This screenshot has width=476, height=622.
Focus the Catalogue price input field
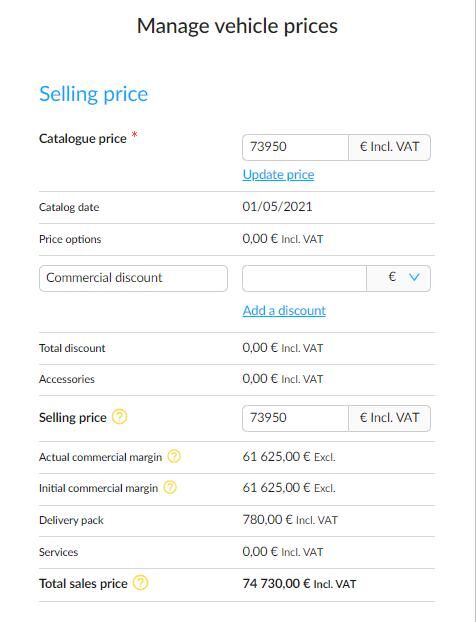click(296, 147)
